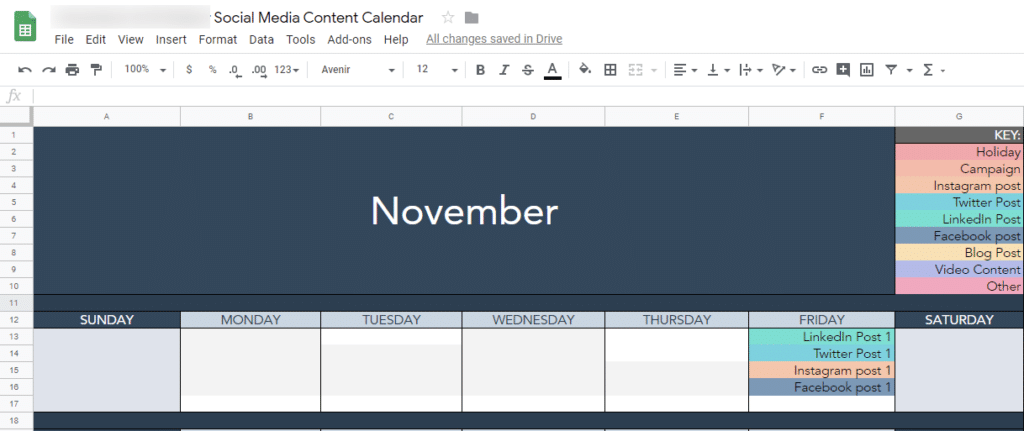This screenshot has height=431, width=1024.
Task: Open the fill color bucket
Action: (x=585, y=69)
